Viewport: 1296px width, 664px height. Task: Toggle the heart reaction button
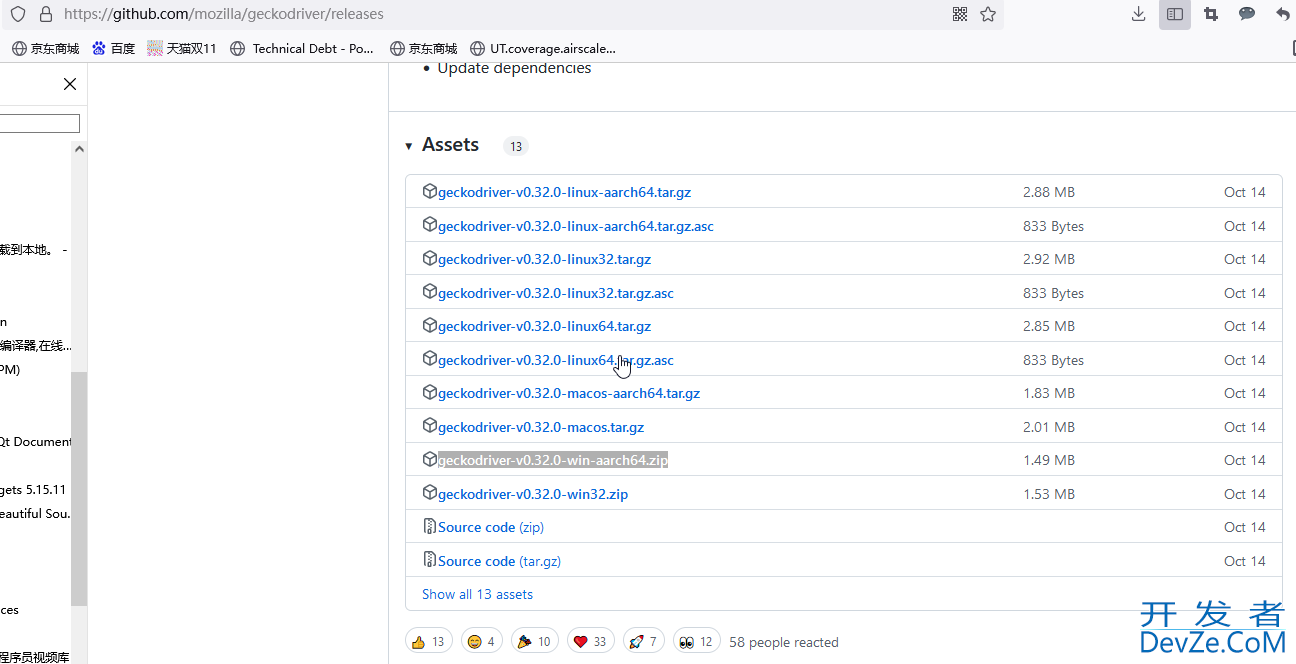[590, 641]
